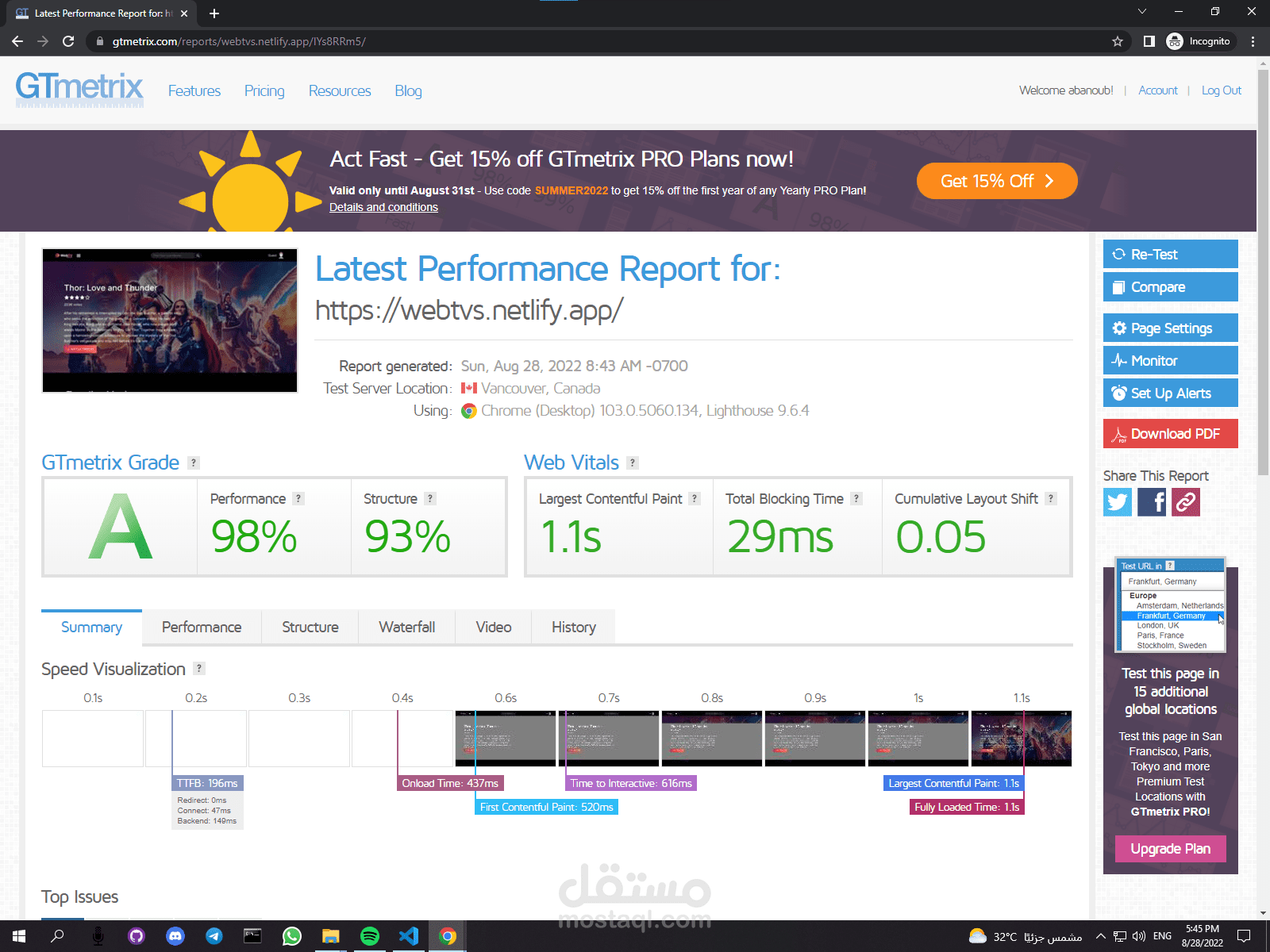Click First Contentful Paint 520ms marker
The width and height of the screenshot is (1270, 952).
coord(547,807)
